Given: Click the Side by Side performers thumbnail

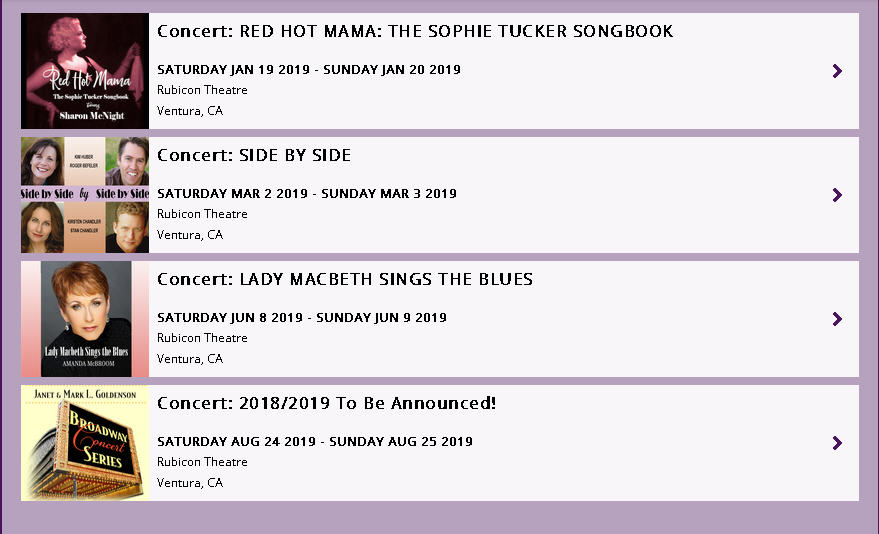Looking at the screenshot, I should click(85, 195).
